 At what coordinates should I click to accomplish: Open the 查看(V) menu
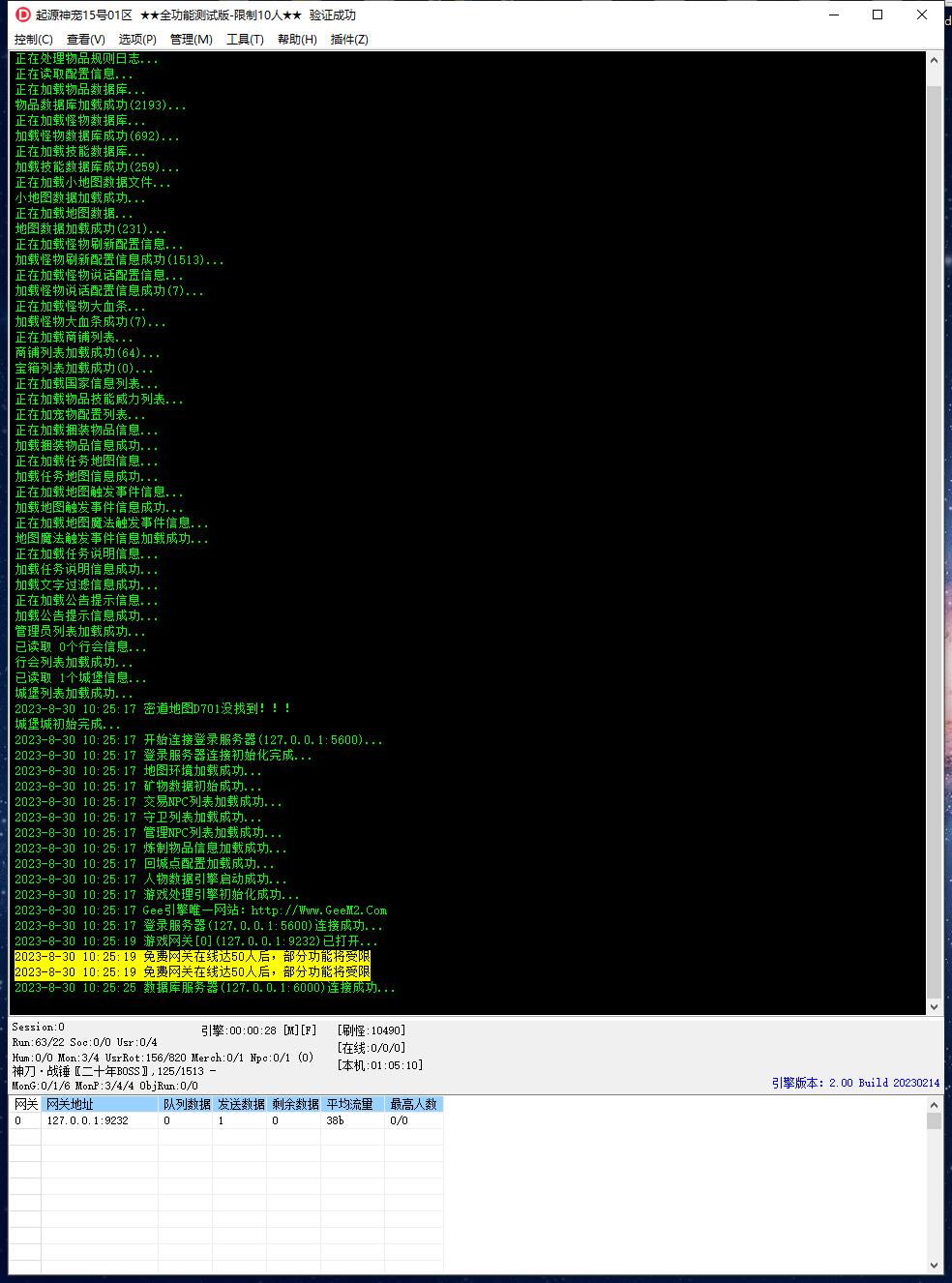click(x=86, y=40)
